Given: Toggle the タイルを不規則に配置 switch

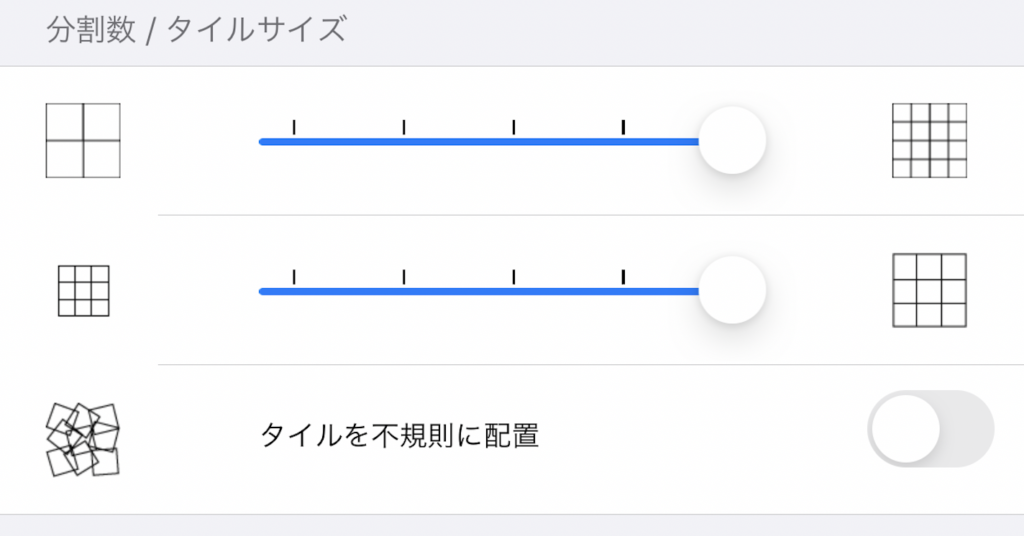Looking at the screenshot, I should [931, 429].
